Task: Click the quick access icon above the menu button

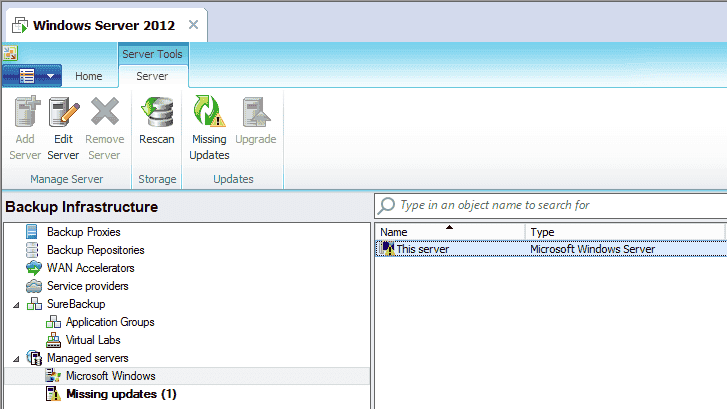Action: point(10,53)
